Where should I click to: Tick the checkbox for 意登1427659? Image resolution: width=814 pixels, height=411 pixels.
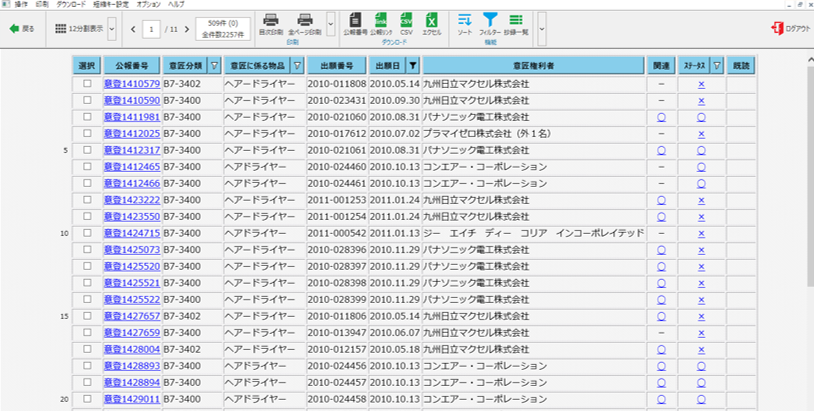(87, 333)
